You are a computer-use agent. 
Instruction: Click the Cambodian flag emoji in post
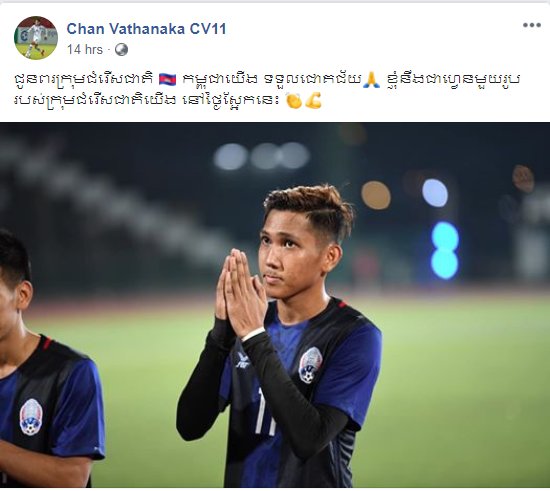click(167, 79)
